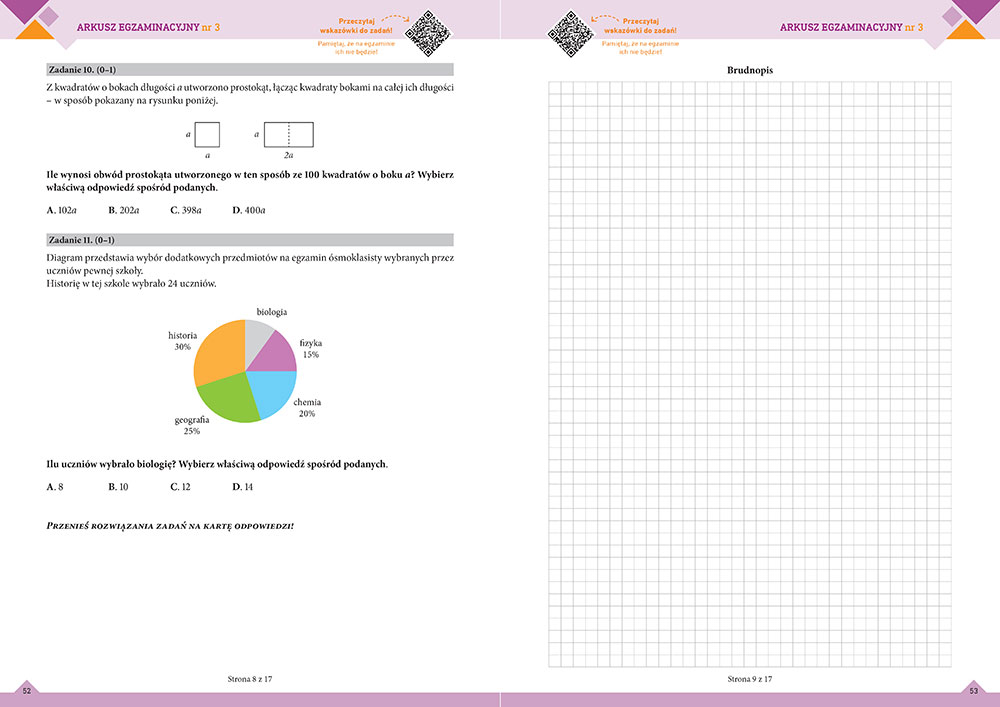The height and width of the screenshot is (707, 1000).
Task: Click the rectangle figure labeled 2a
Action: [289, 135]
